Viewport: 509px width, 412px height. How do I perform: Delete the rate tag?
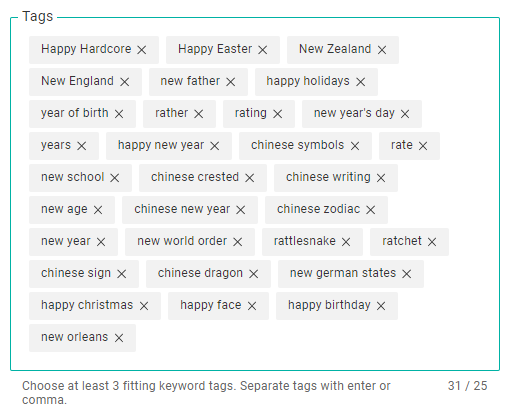coord(423,146)
